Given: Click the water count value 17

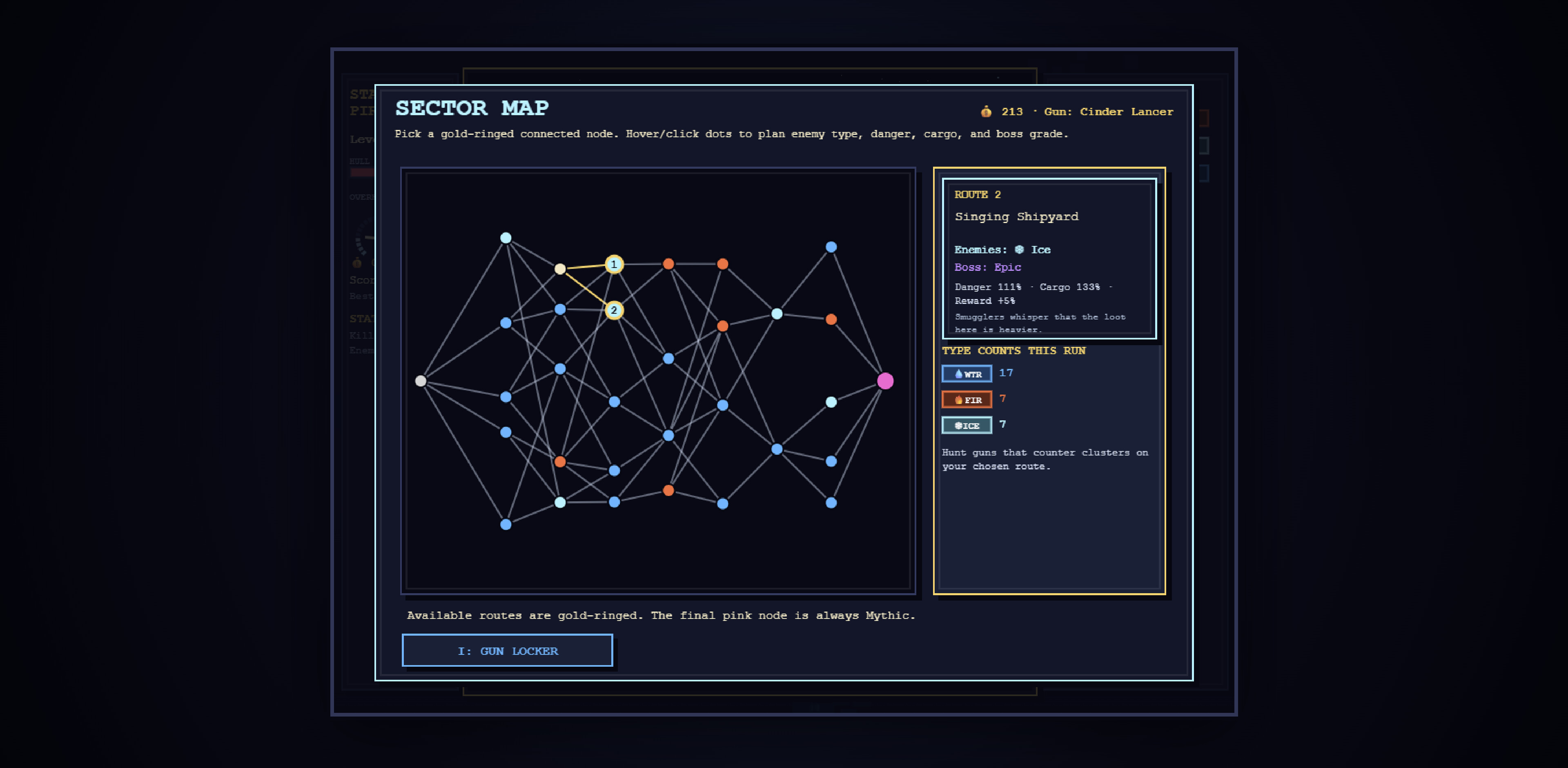Looking at the screenshot, I should pyautogui.click(x=1006, y=372).
